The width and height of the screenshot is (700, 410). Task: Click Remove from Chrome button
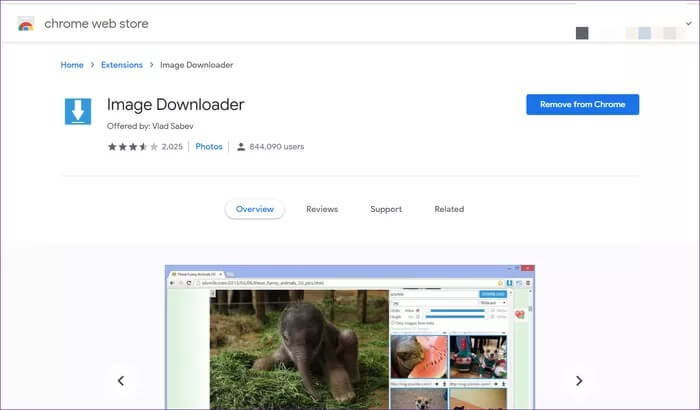[x=583, y=105]
